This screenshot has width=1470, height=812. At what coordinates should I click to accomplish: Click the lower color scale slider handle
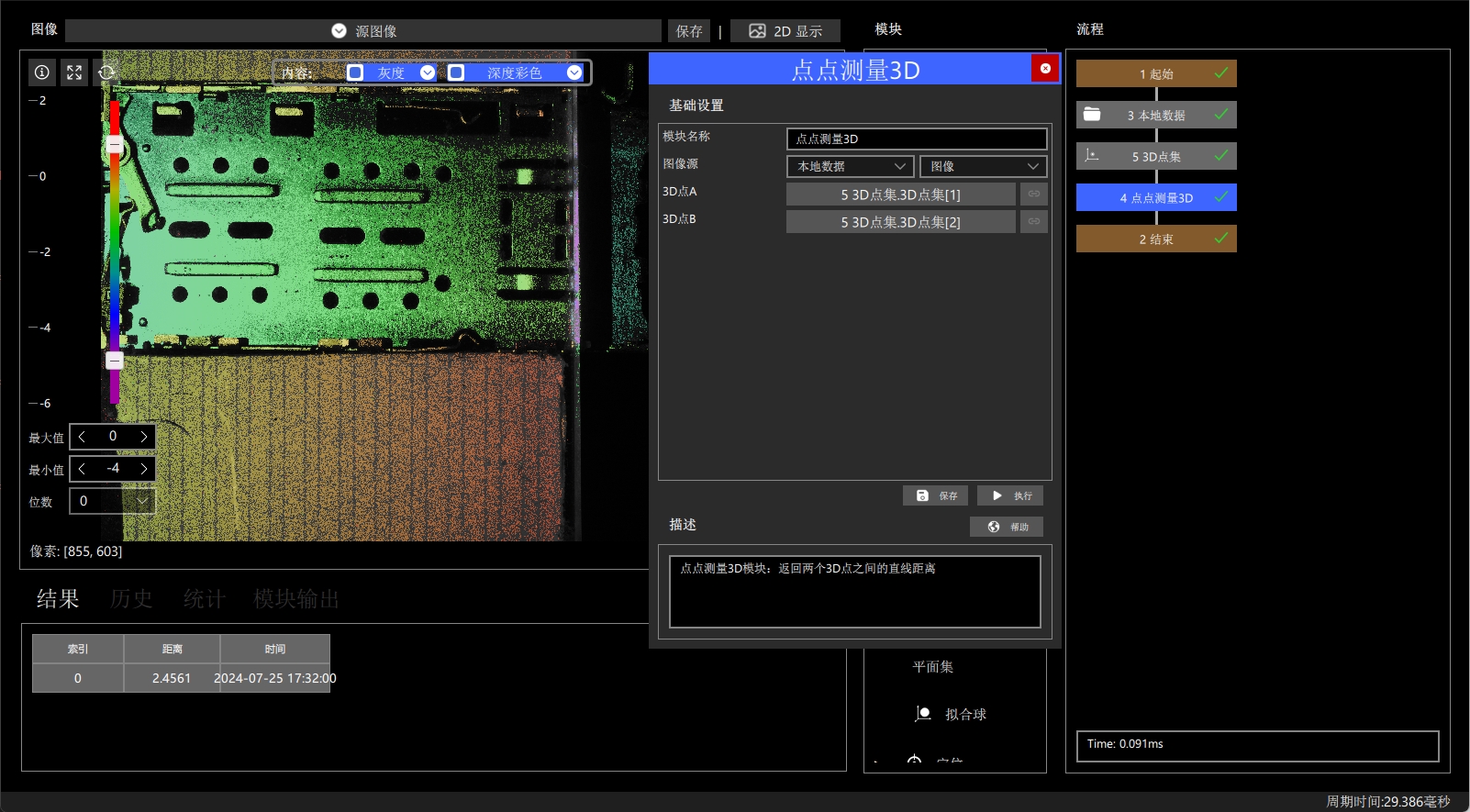click(115, 361)
